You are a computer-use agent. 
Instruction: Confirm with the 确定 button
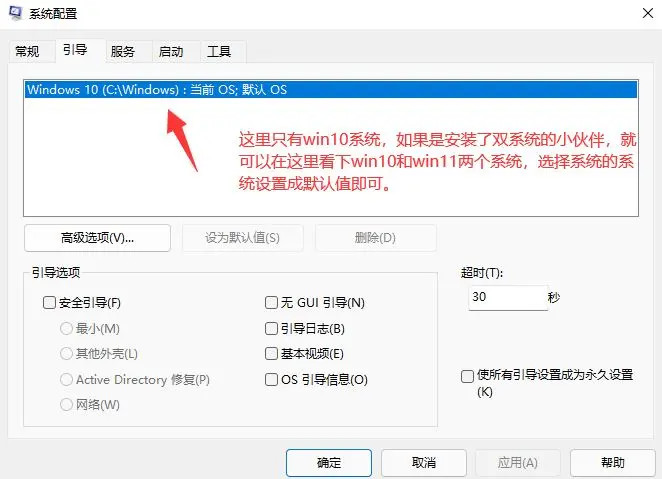(x=329, y=463)
